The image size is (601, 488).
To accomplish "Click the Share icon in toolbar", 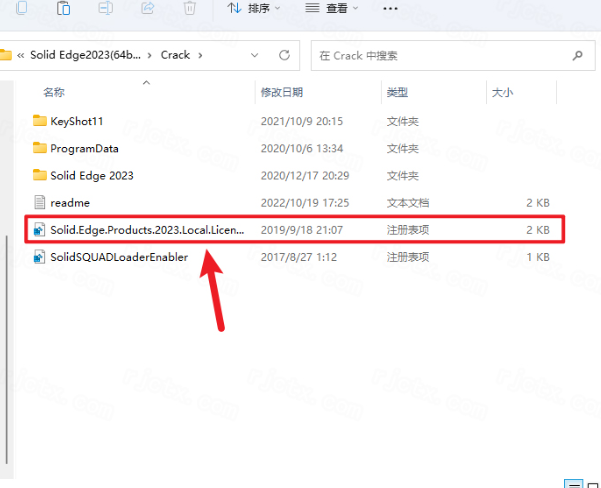I will [148, 8].
